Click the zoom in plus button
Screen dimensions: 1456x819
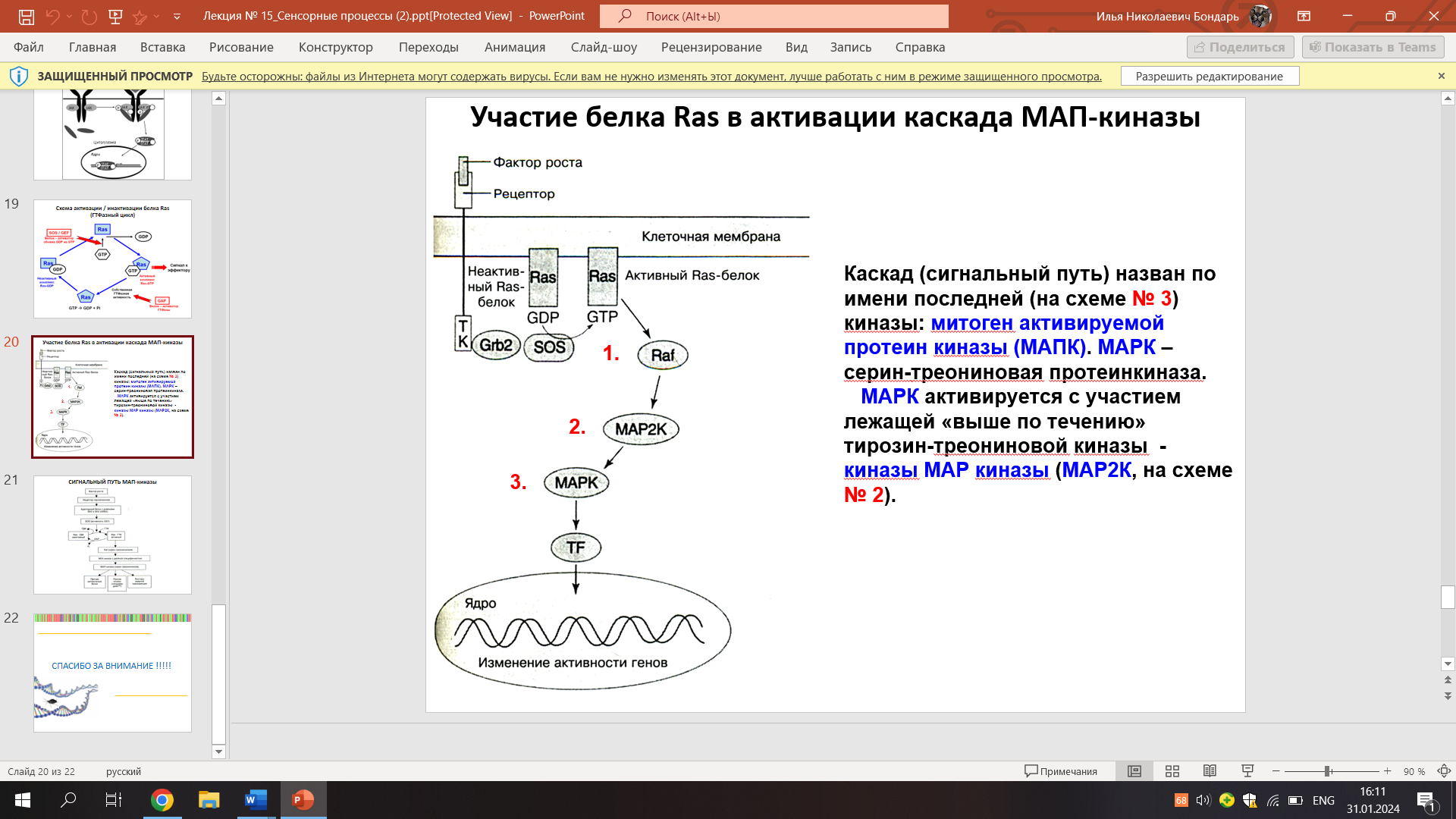coord(1387,771)
